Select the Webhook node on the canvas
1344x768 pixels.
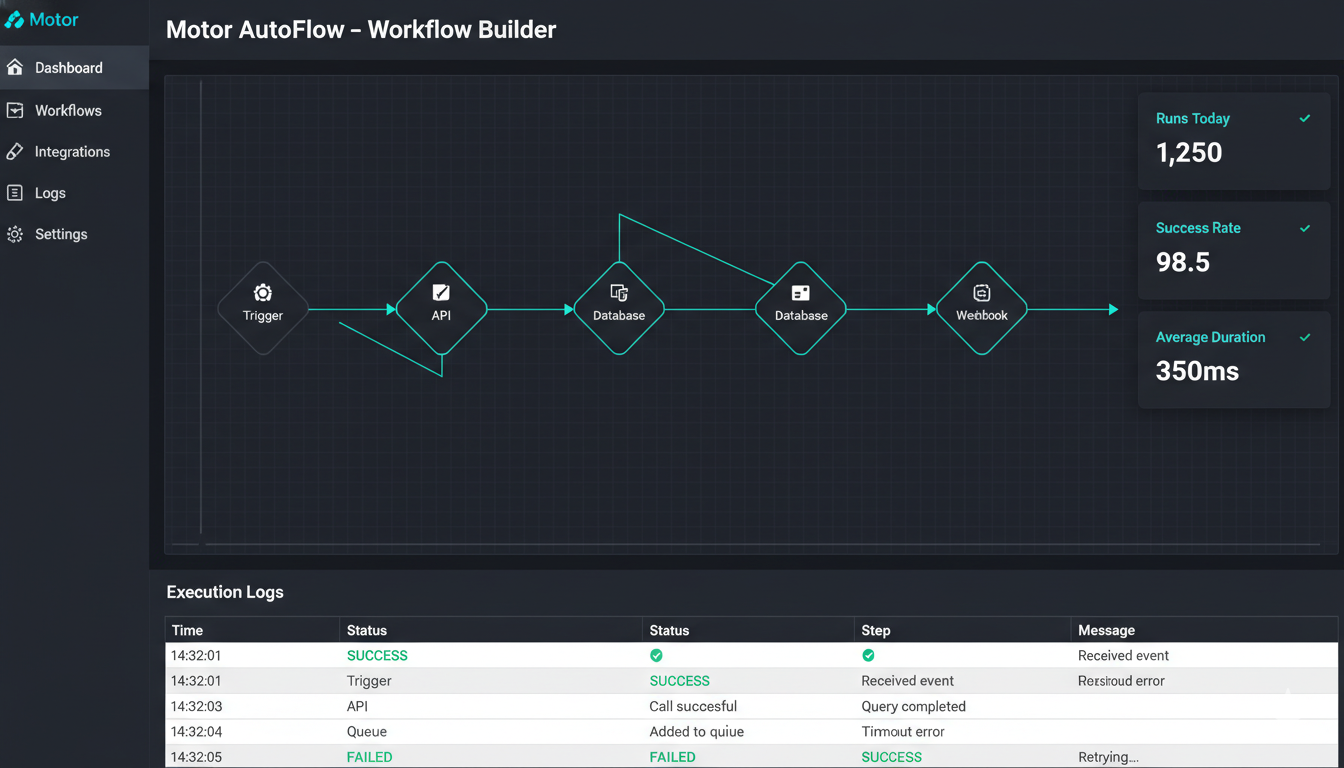click(x=981, y=308)
